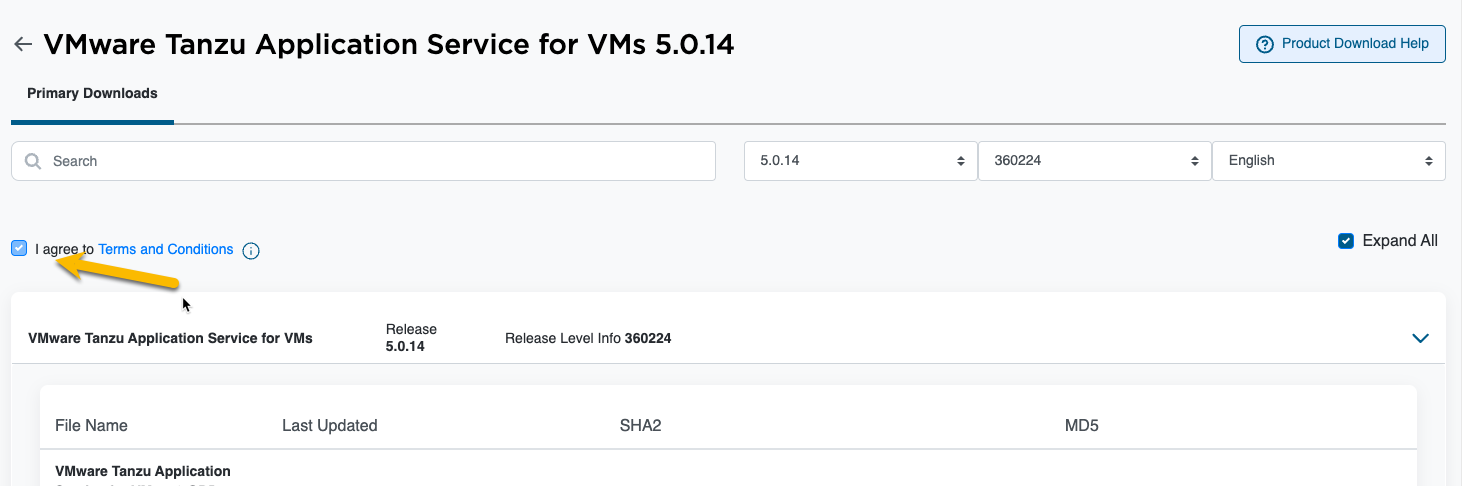This screenshot has width=1462, height=486.
Task: Open Product Download Help
Action: (1342, 44)
